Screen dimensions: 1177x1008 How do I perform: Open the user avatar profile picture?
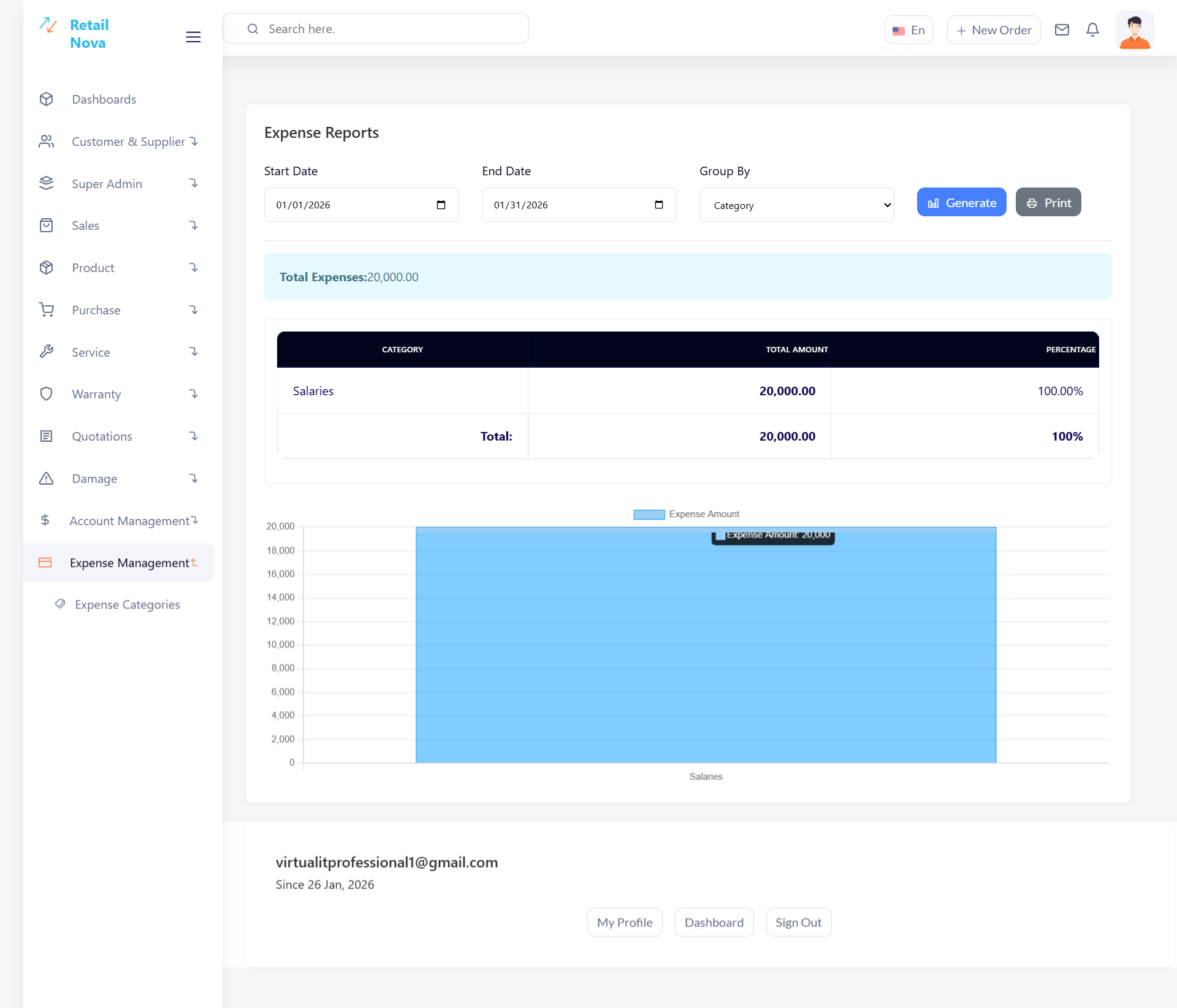click(1134, 29)
